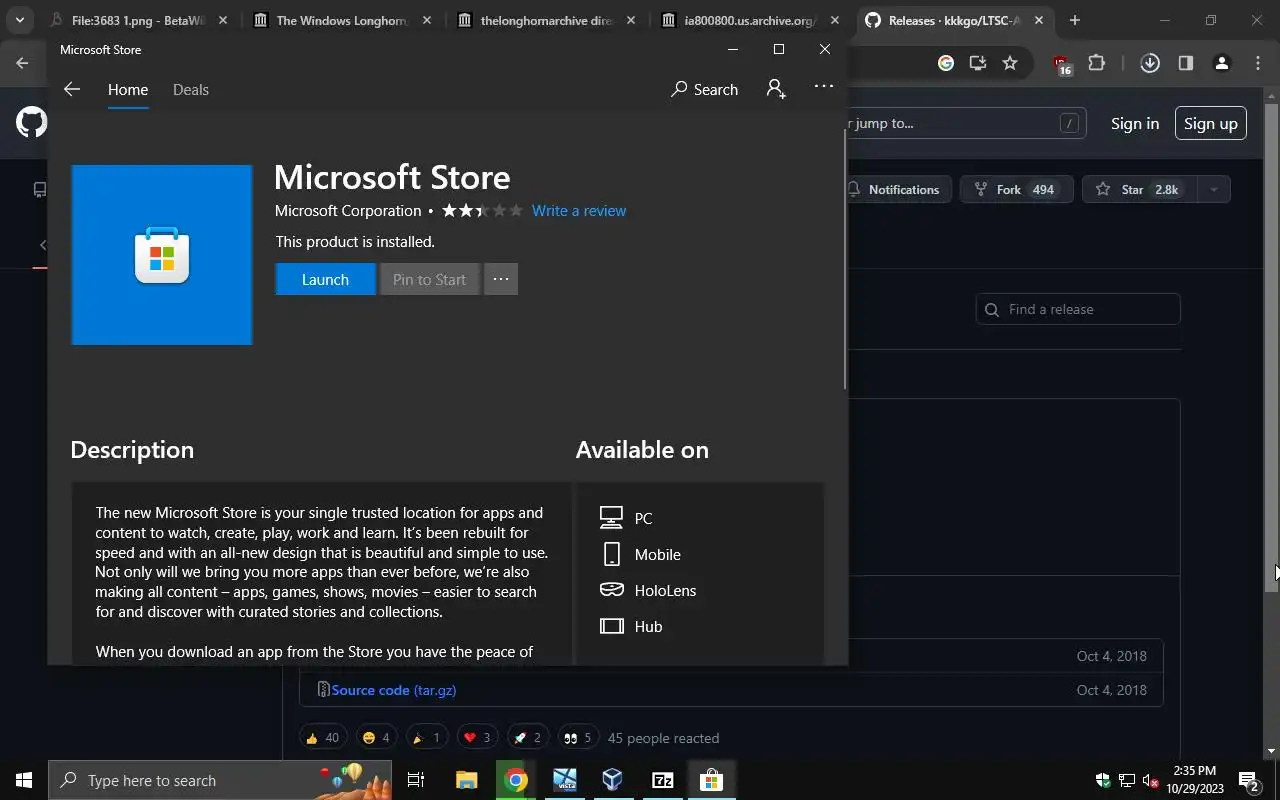Click the Microsoft Store app logo tile
1280x800 pixels.
(162, 255)
